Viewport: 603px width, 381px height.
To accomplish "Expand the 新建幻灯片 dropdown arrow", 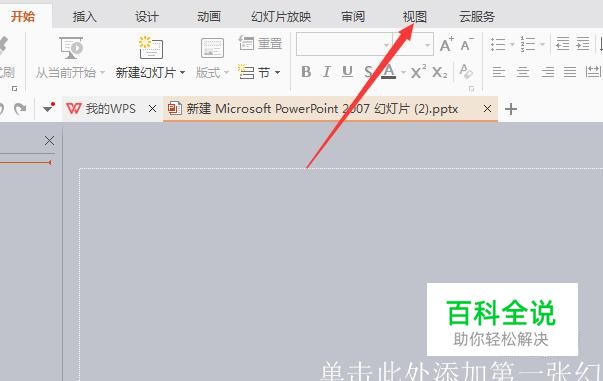I will 182,72.
